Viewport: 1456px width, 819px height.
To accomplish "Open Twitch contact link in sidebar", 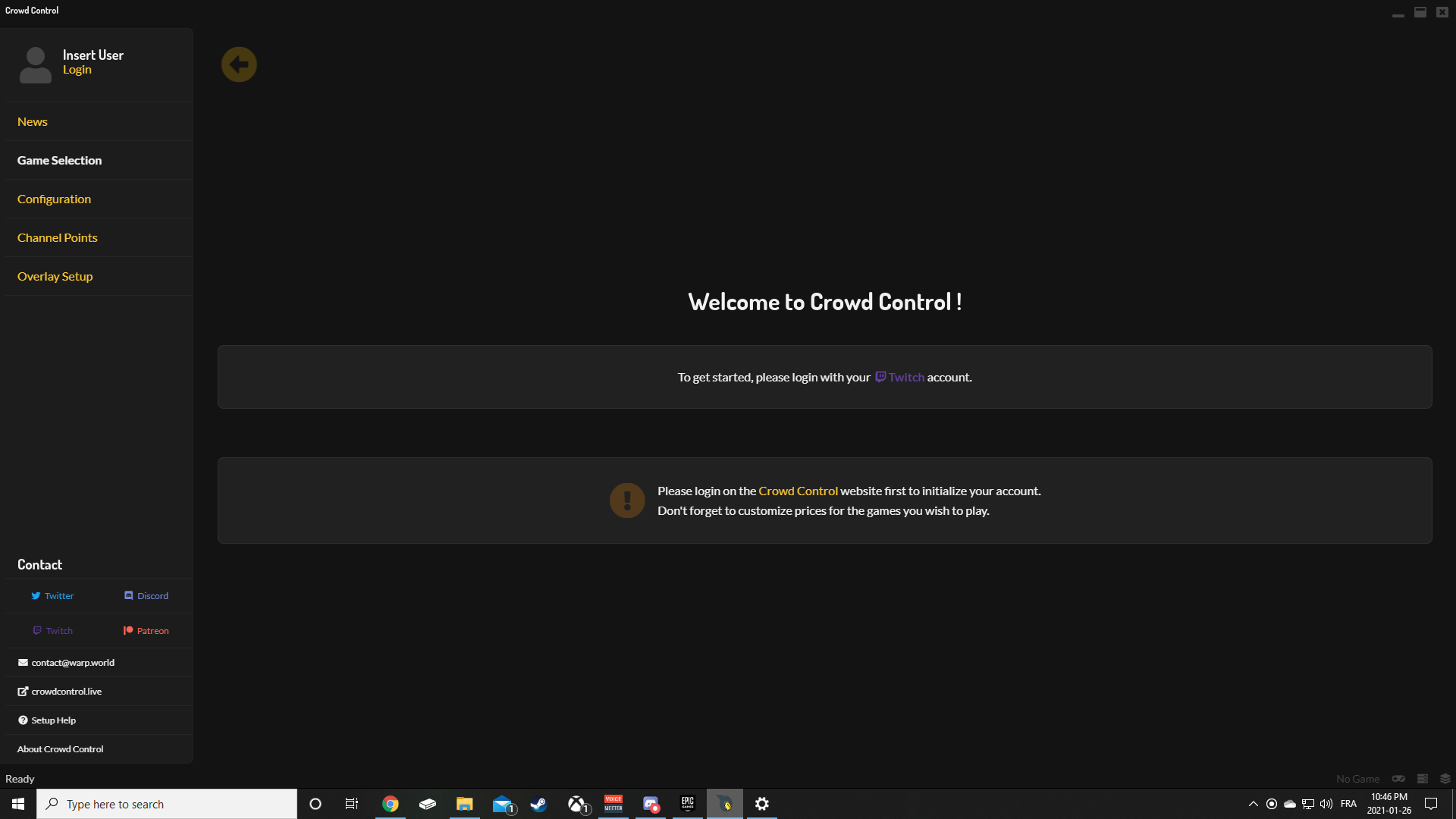I will click(52, 631).
